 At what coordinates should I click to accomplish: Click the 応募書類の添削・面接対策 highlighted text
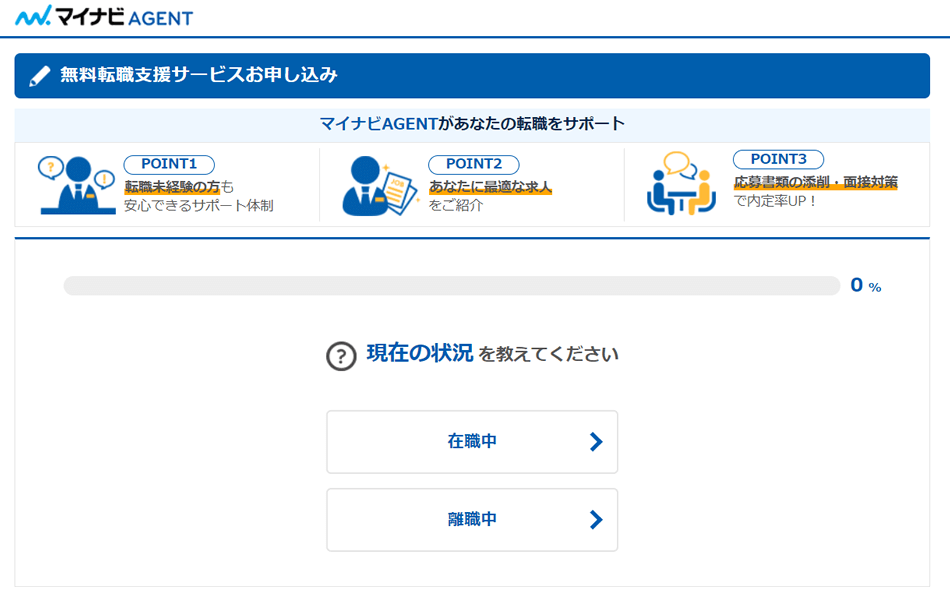point(815,182)
